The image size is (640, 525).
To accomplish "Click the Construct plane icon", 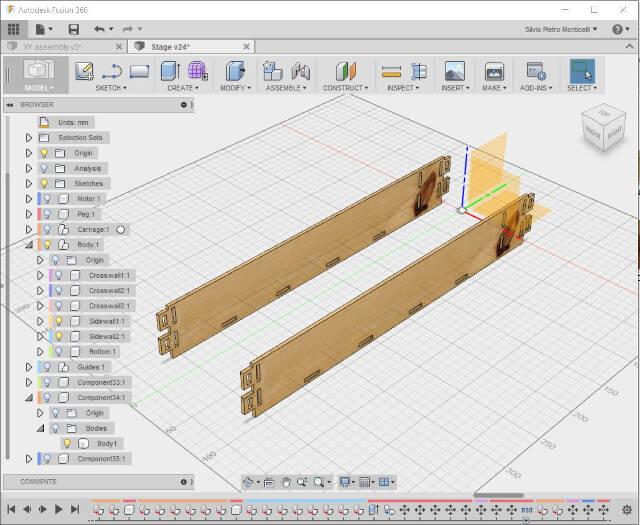I will coord(346,71).
